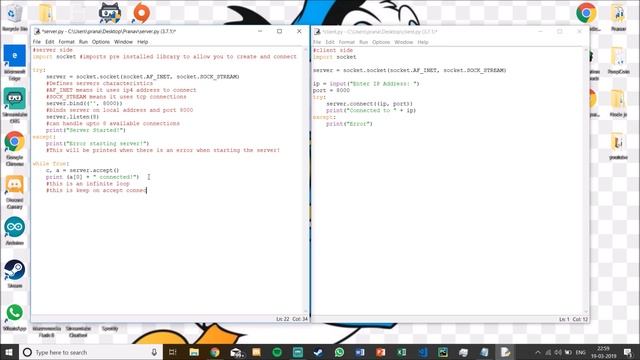Open Help menu in client.py window

(423, 42)
